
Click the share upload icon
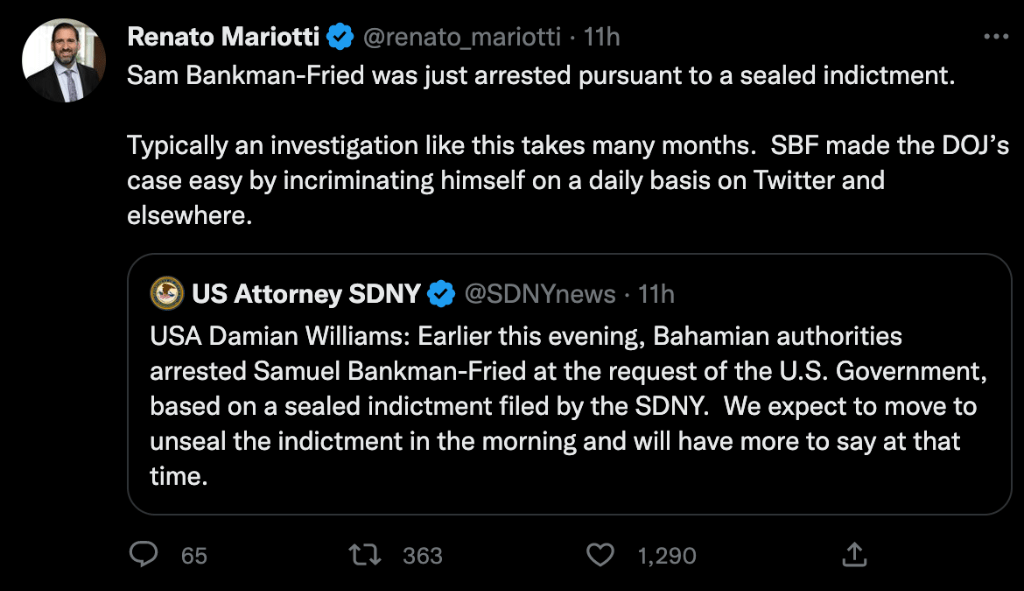click(854, 554)
